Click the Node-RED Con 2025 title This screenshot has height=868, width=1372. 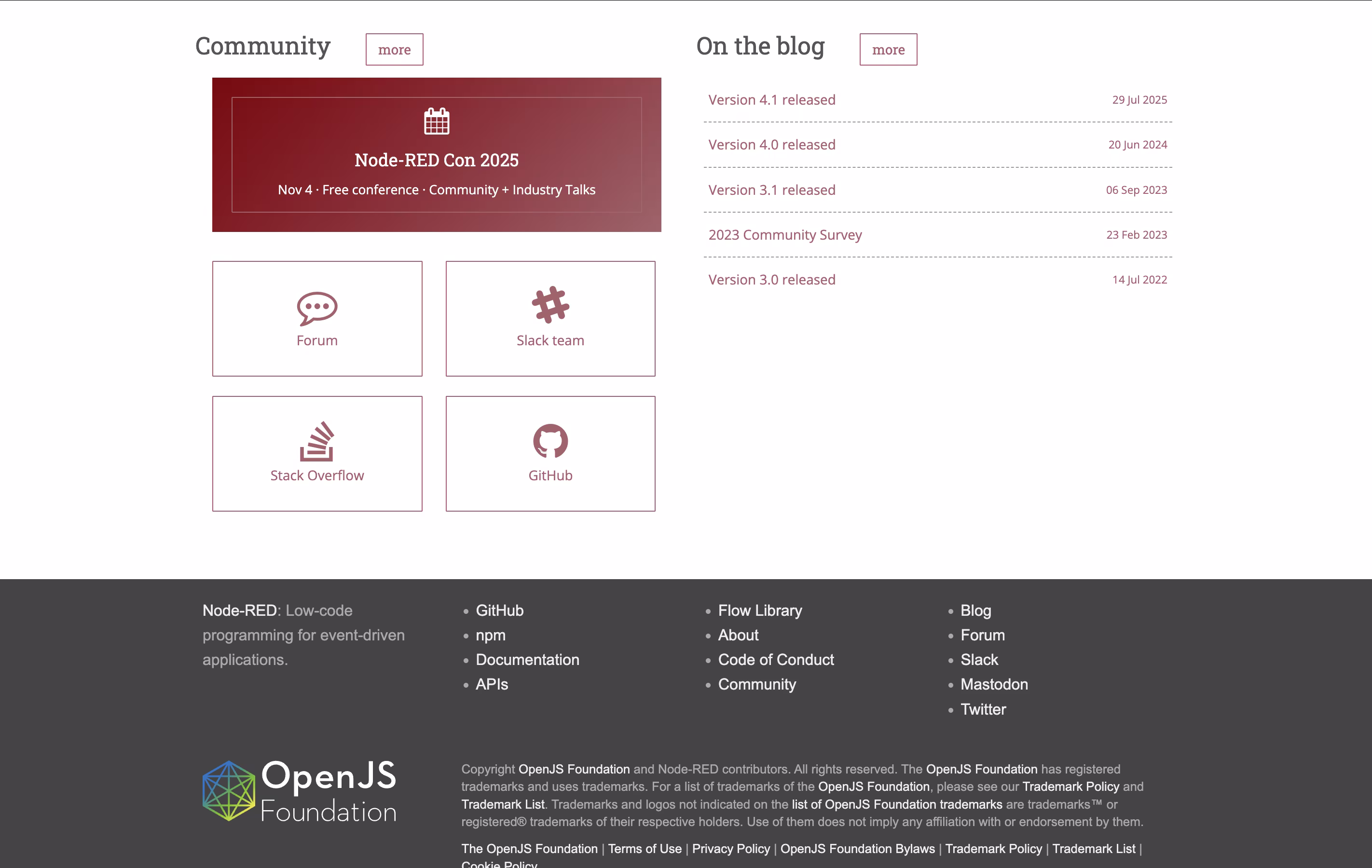coord(437,160)
